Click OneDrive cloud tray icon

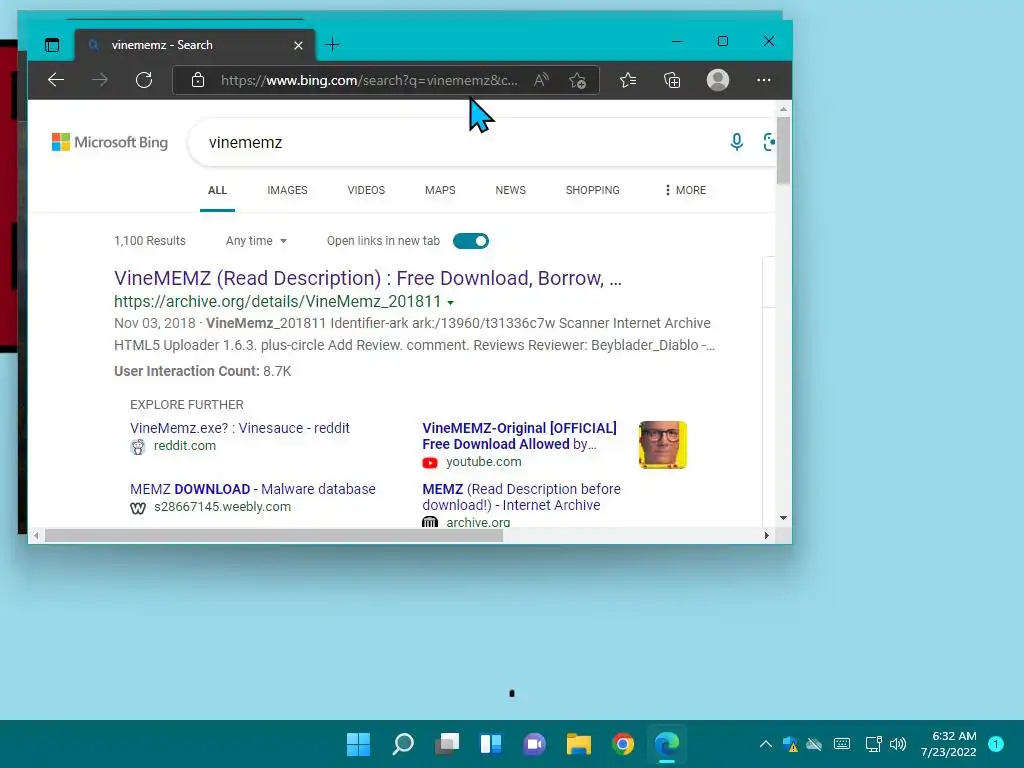[814, 744]
